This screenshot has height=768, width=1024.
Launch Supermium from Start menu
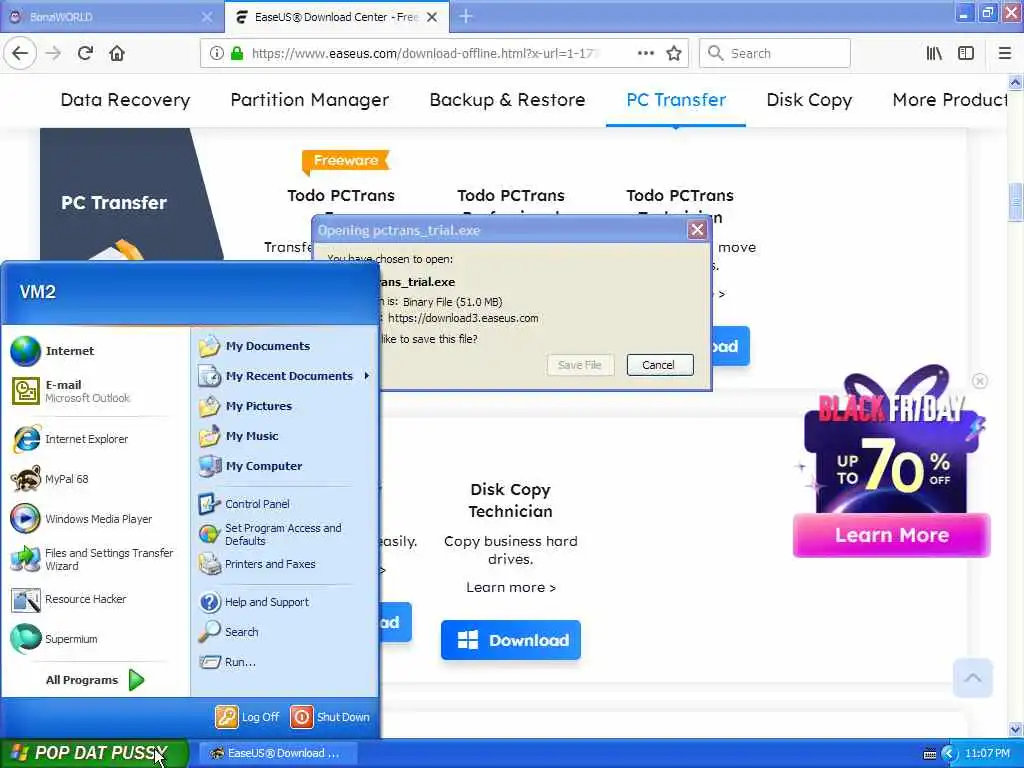point(97,639)
